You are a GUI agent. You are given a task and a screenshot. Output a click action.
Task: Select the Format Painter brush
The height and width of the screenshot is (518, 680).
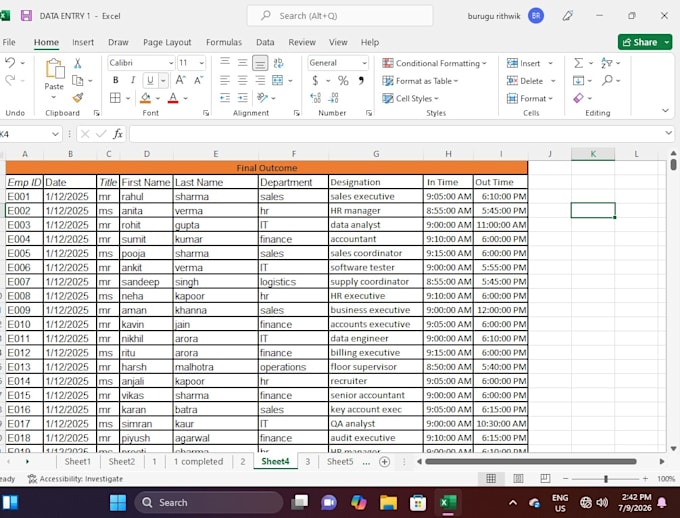pyautogui.click(x=78, y=98)
